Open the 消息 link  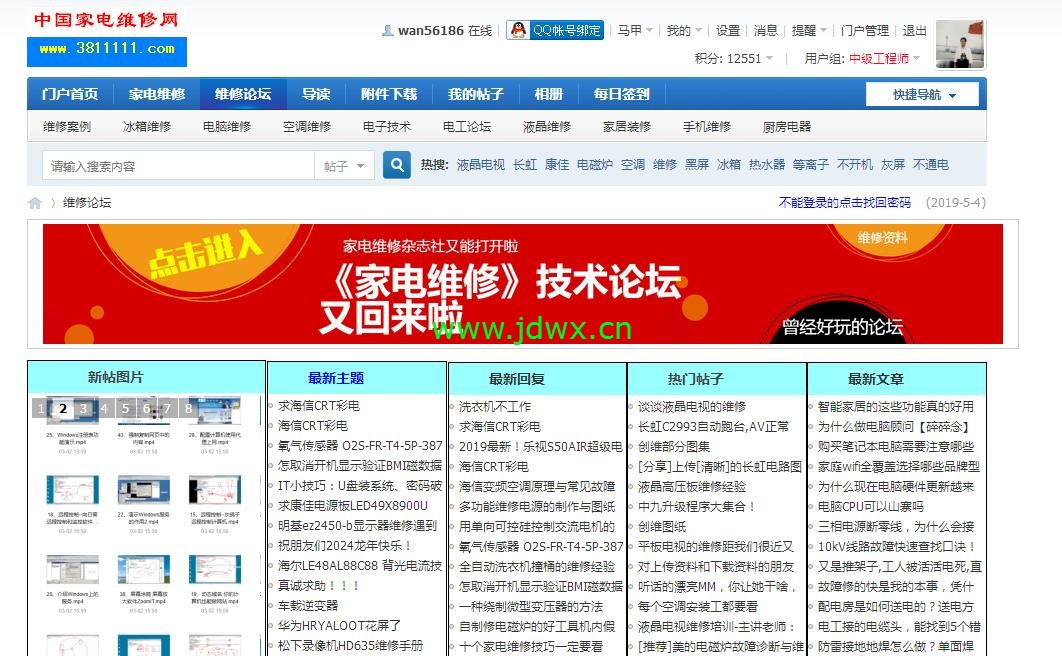[766, 30]
